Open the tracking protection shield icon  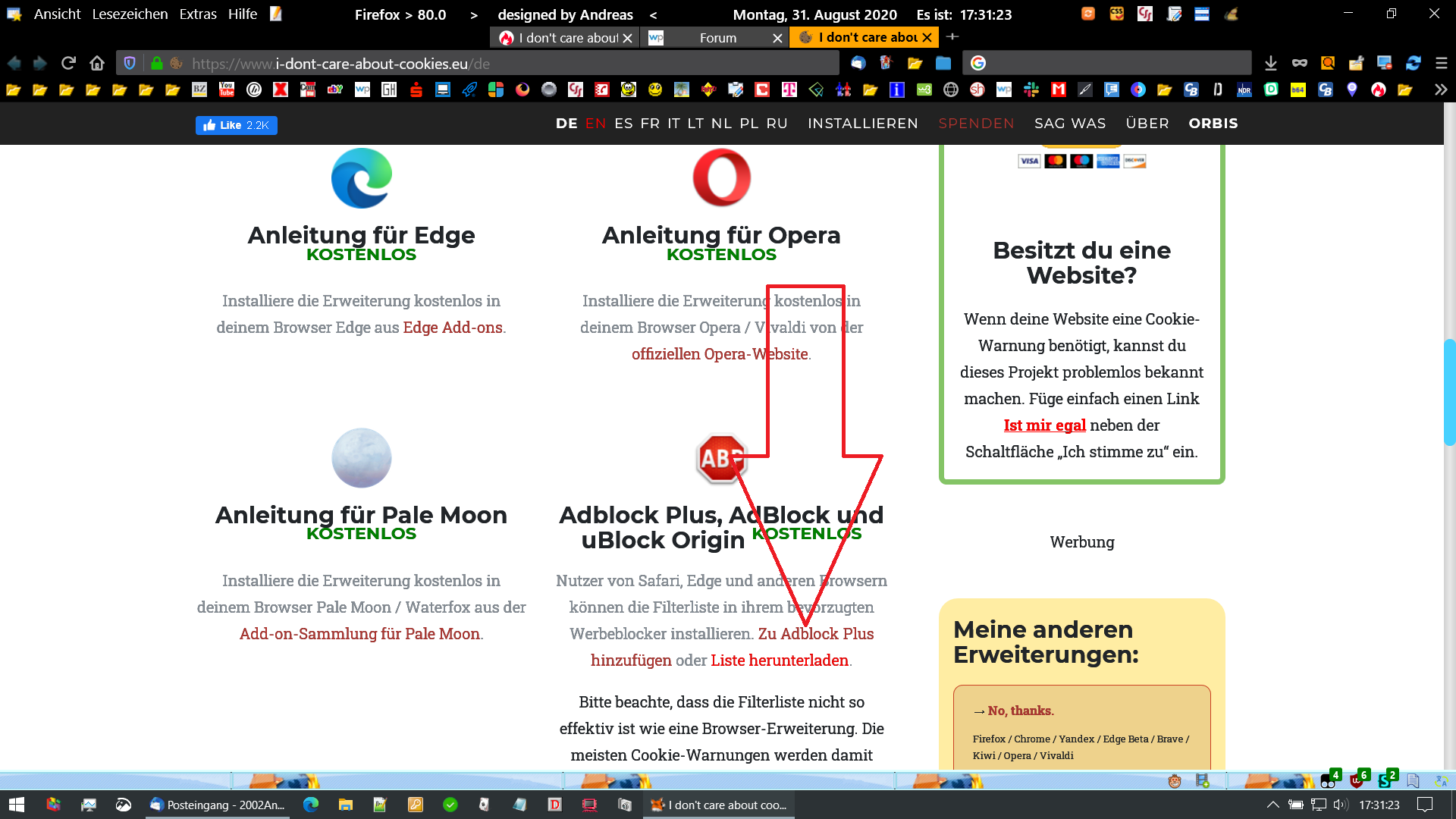(x=130, y=63)
